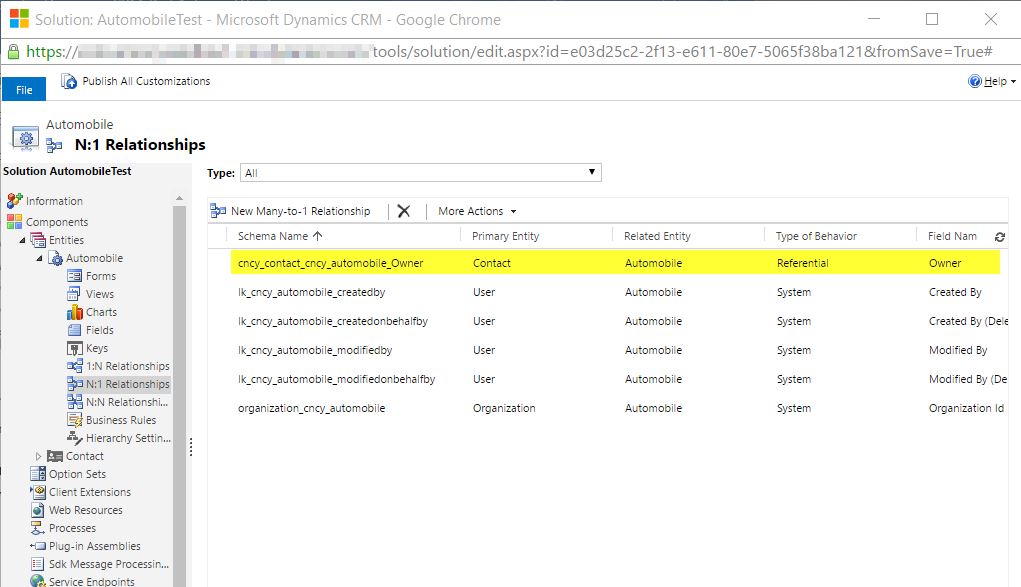Select the cncy_contact_cncy_automobile_Owner relationship row
The image size is (1021, 587).
[x=330, y=263]
